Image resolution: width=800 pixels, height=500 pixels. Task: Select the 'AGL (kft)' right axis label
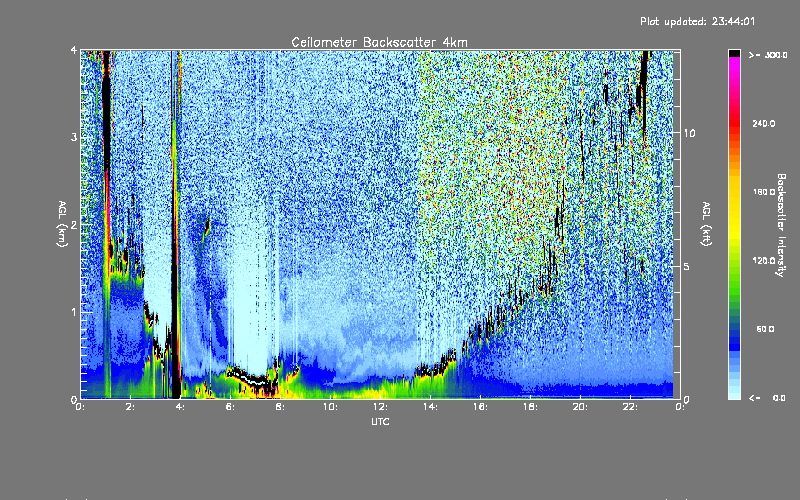pyautogui.click(x=707, y=224)
